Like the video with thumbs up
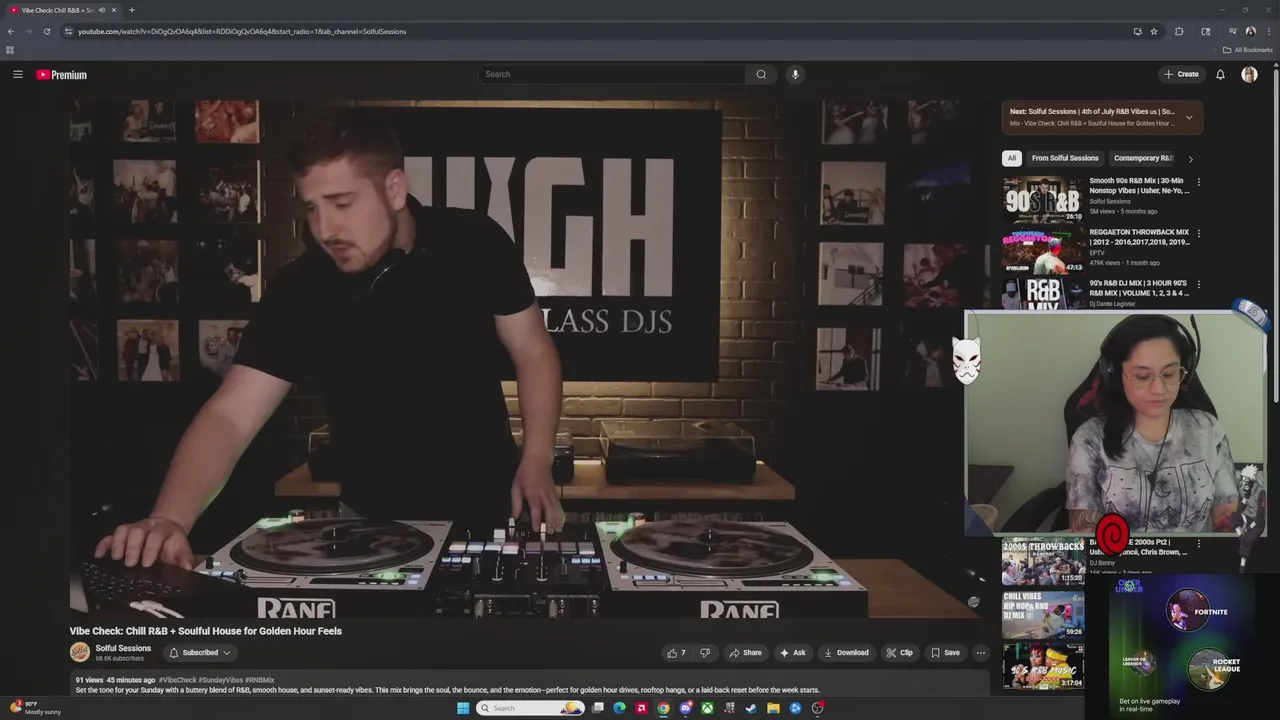Image resolution: width=1280 pixels, height=720 pixels. coord(677,653)
